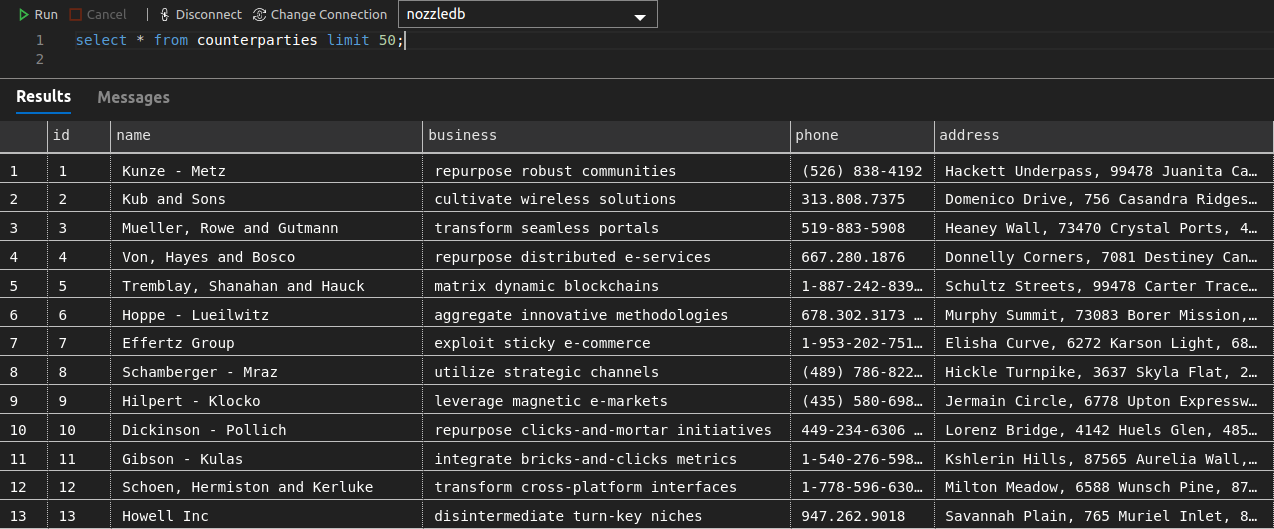Click the Cancel stop square icon

pyautogui.click(x=76, y=15)
